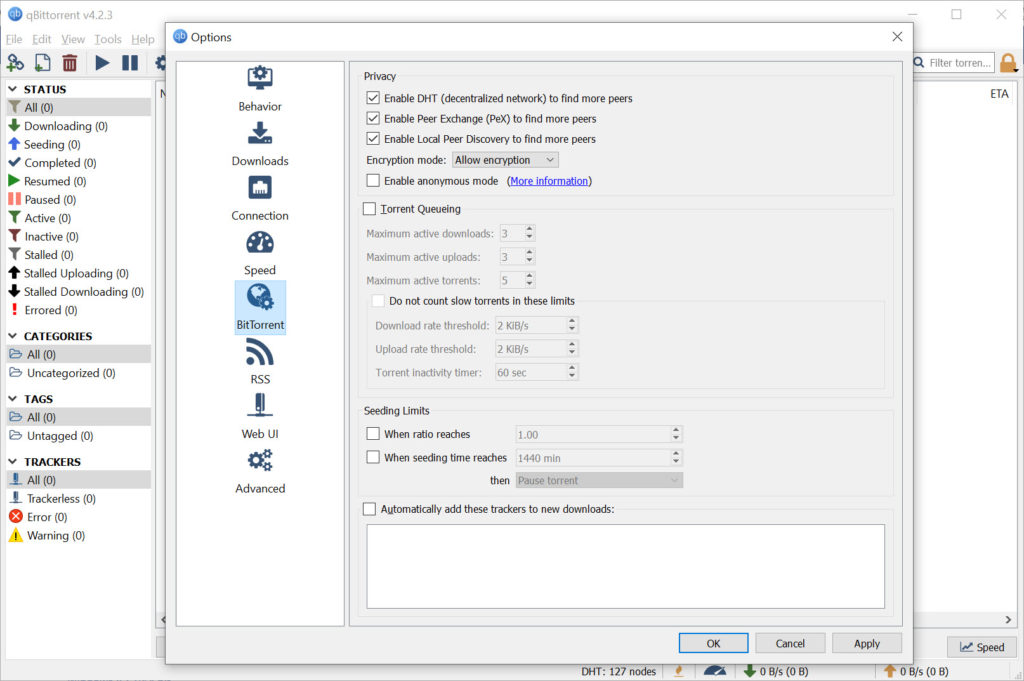Click the Maximum active uploads spinner
Viewport: 1024px width, 681px height.
pos(517,257)
